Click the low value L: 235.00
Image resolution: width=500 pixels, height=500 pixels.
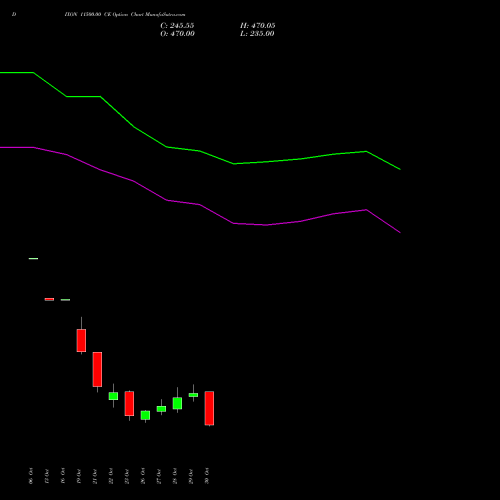[x=257, y=34]
